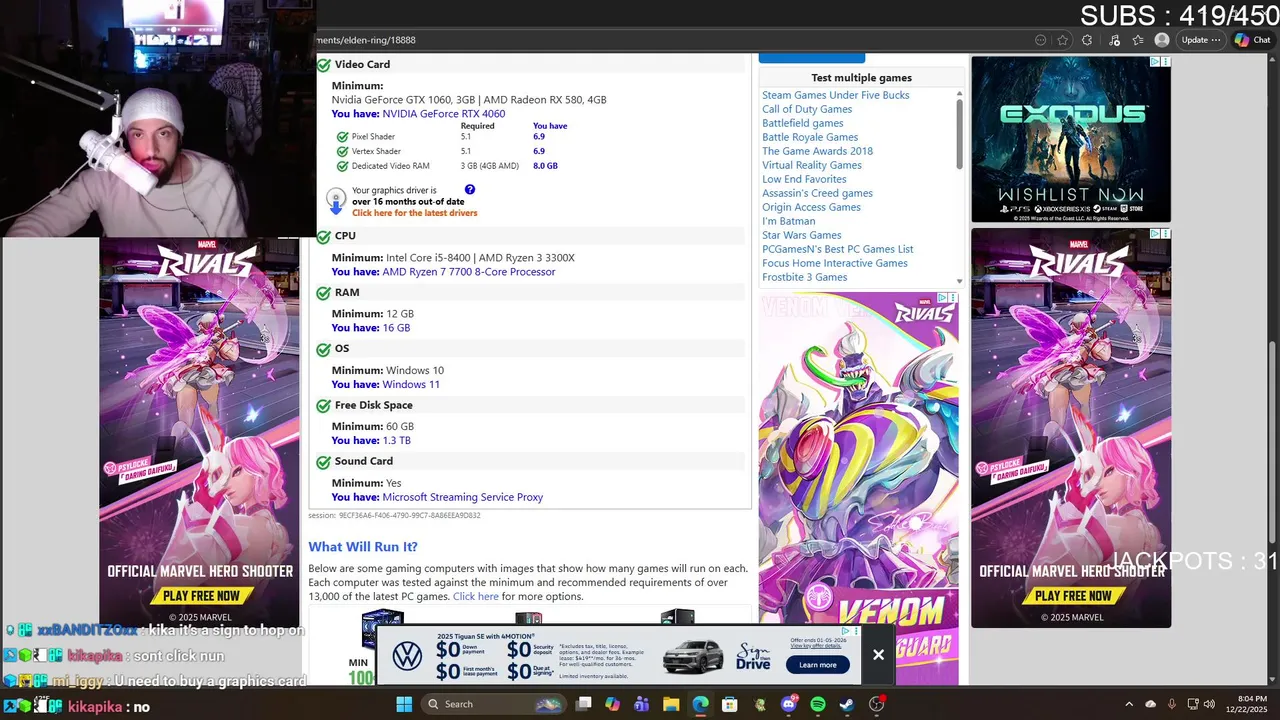Open Discord from the taskbar

789,704
